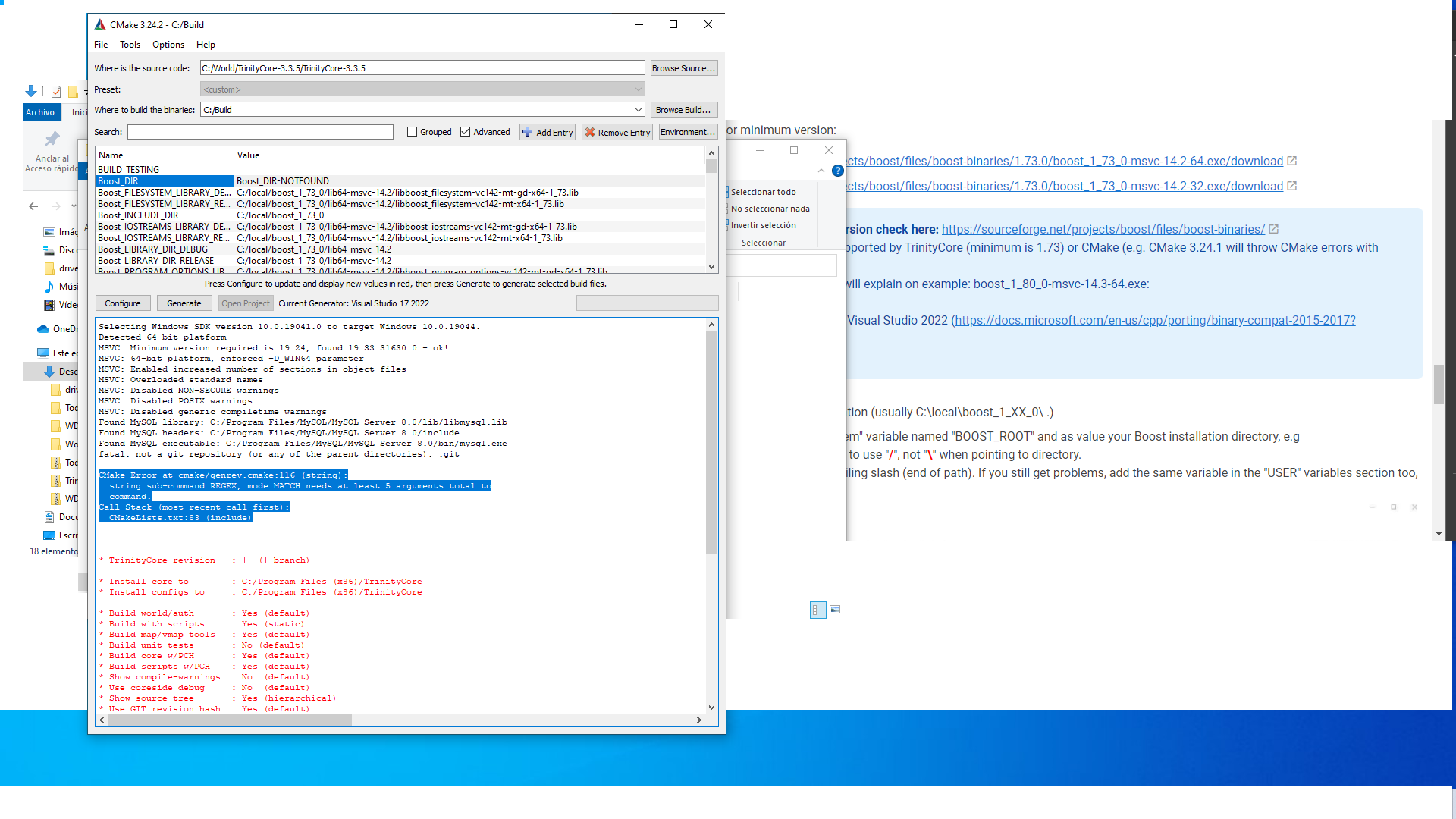Screen dimensions: 1456x819
Task: Open the Tools menu in CMake
Action: tap(130, 45)
